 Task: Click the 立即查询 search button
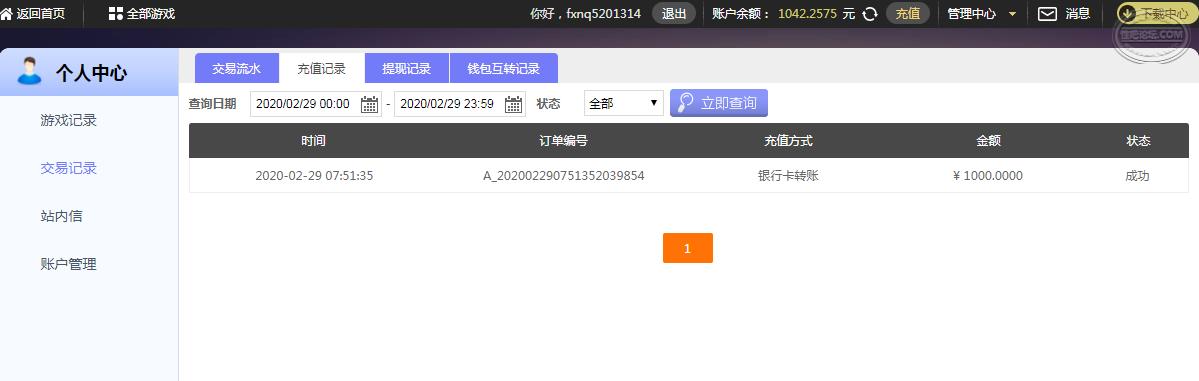click(719, 103)
